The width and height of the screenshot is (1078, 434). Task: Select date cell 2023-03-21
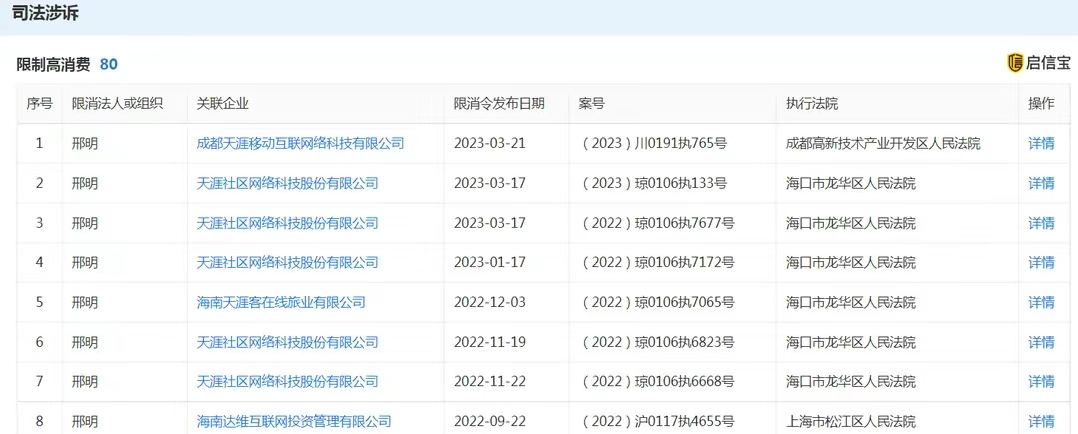click(489, 144)
